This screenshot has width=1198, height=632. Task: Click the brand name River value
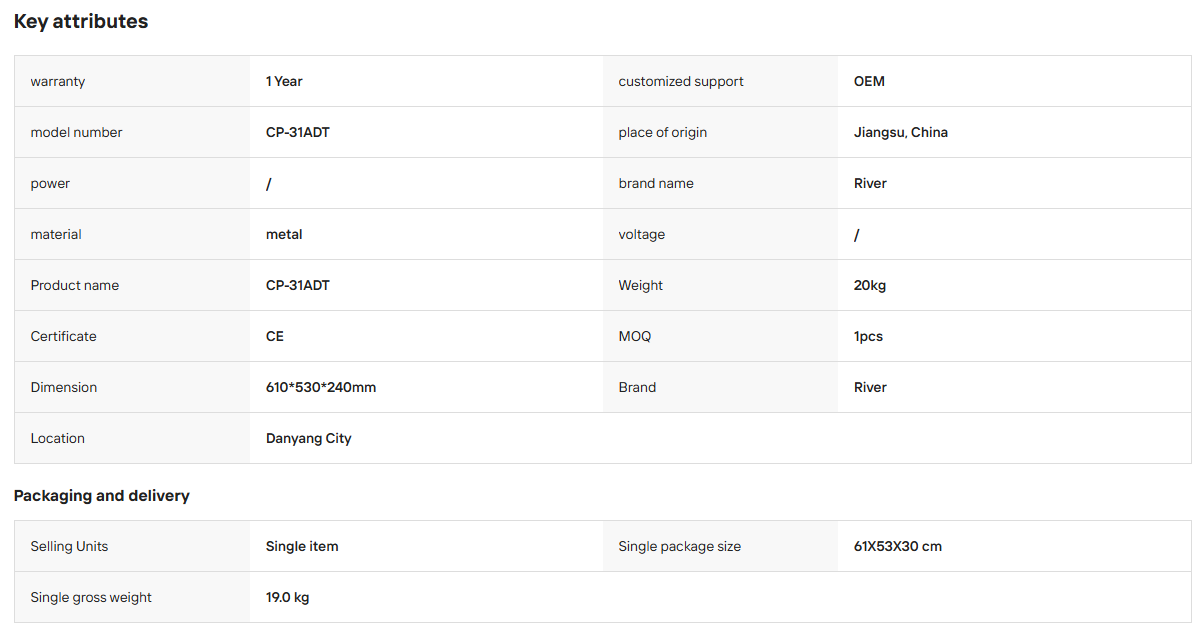870,183
